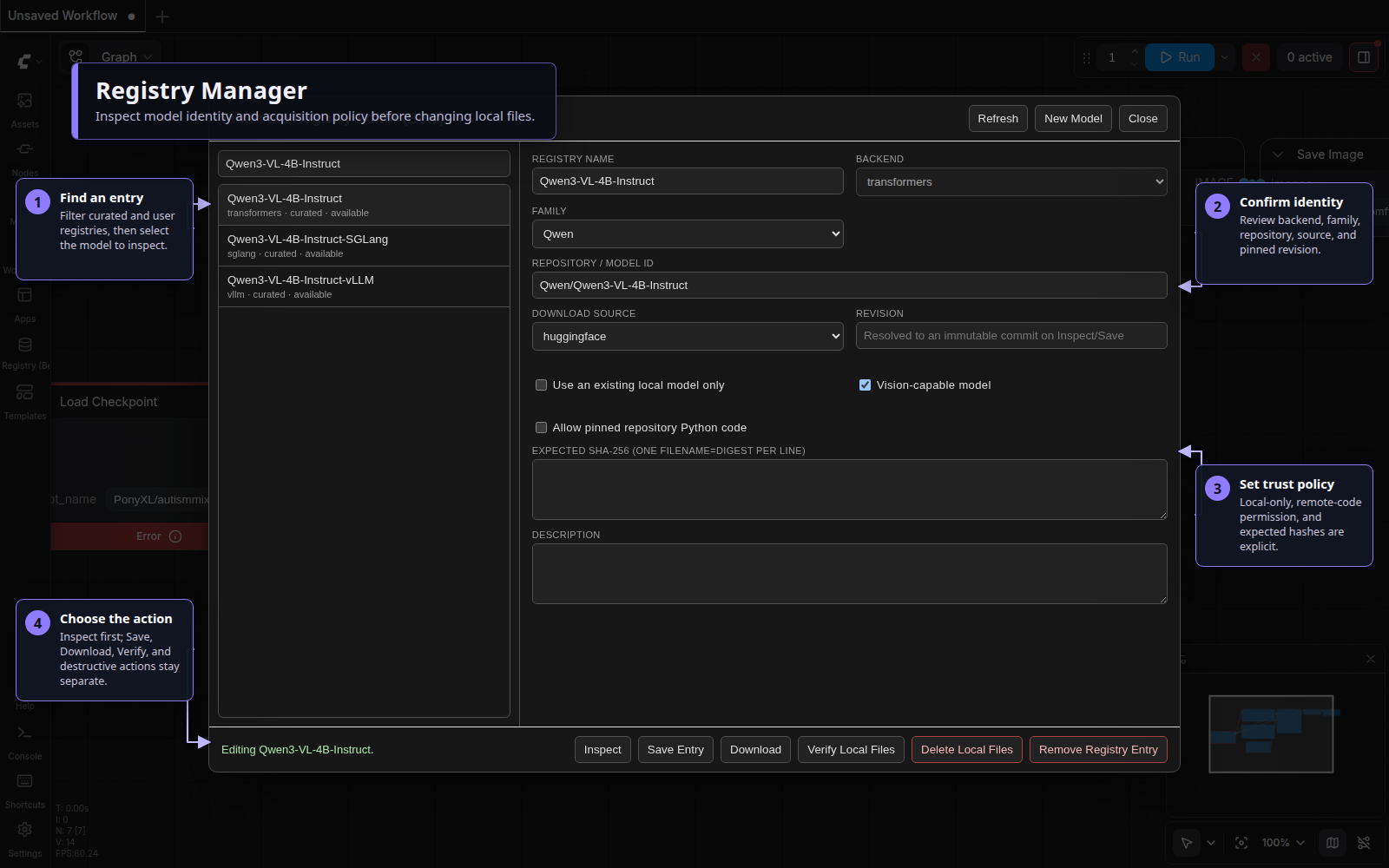Image resolution: width=1389 pixels, height=868 pixels.
Task: Click the Refresh button
Action: tap(998, 119)
